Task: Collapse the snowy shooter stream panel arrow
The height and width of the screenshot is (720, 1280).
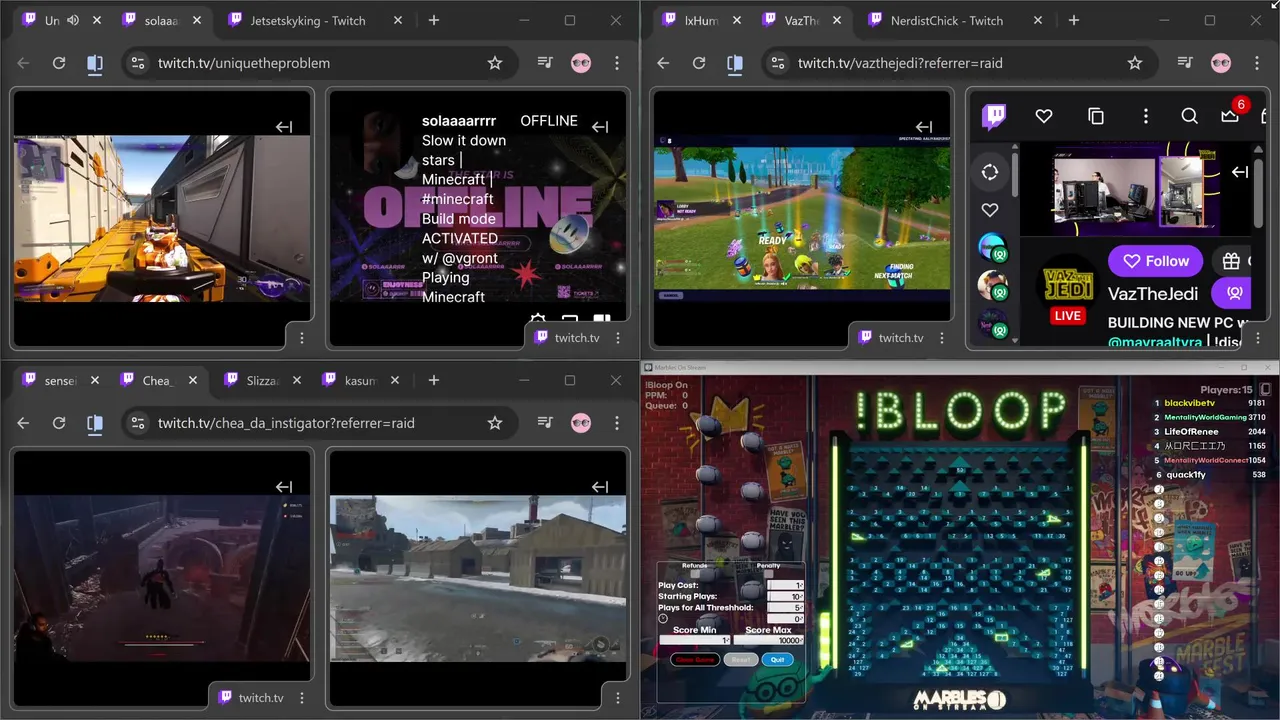Action: coord(600,487)
